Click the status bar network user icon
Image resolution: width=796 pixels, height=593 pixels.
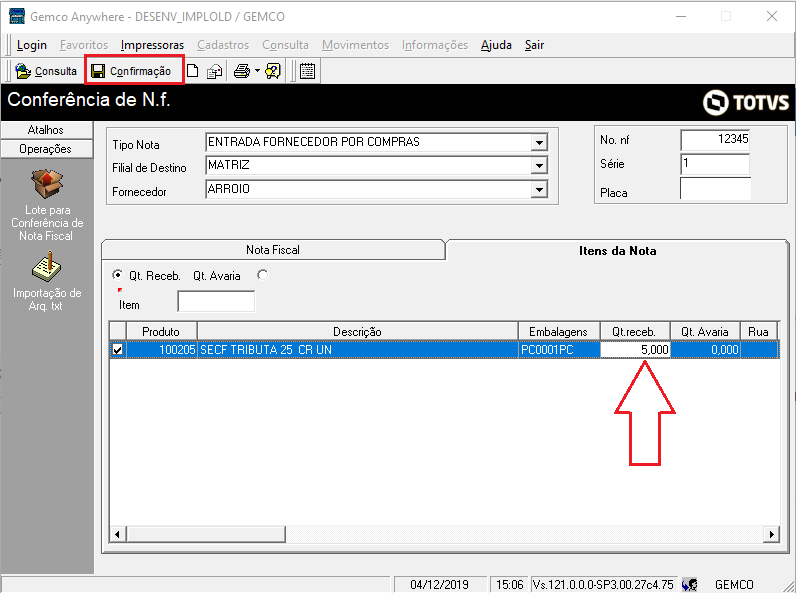[x=689, y=585]
